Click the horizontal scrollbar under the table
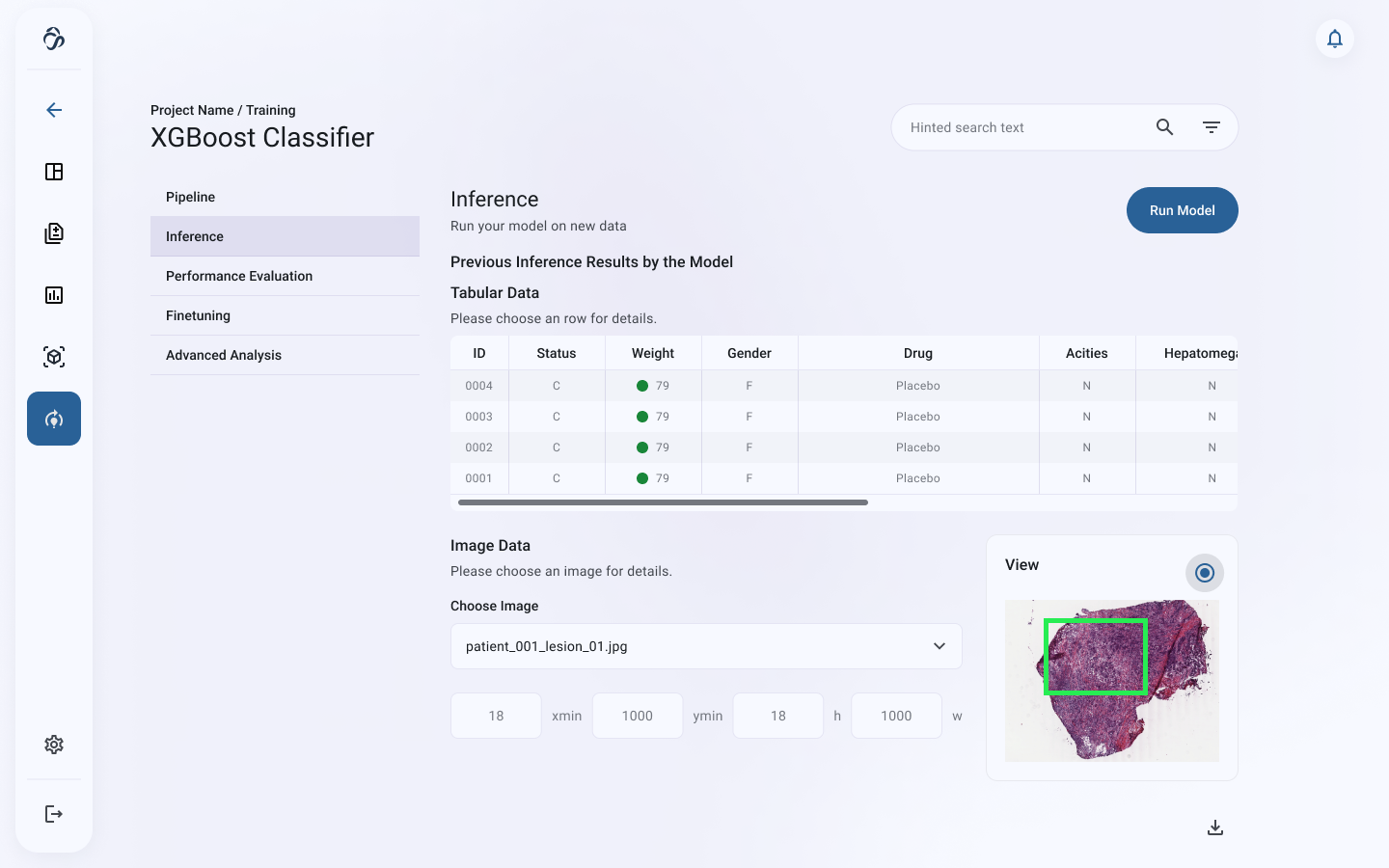Image resolution: width=1389 pixels, height=868 pixels. pyautogui.click(x=663, y=502)
